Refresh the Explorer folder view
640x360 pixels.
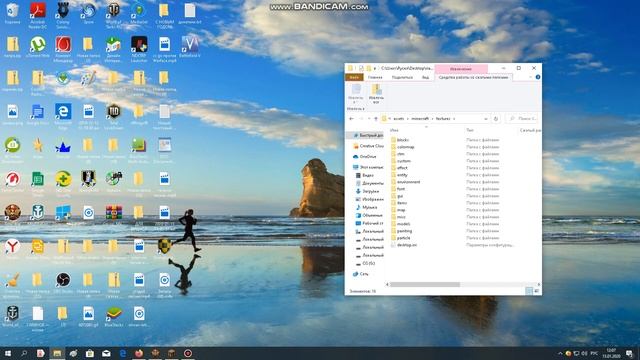[x=496, y=118]
